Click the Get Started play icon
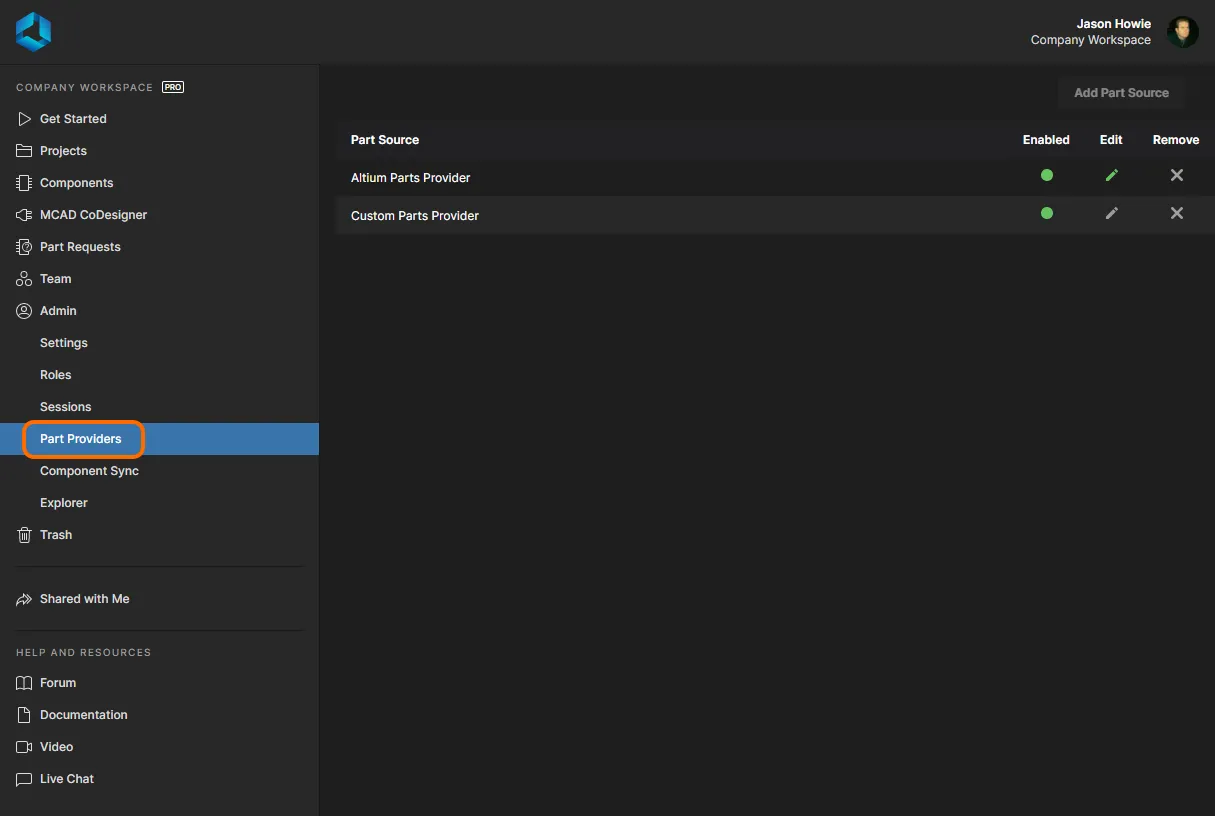Viewport: 1215px width, 816px height. [24, 119]
